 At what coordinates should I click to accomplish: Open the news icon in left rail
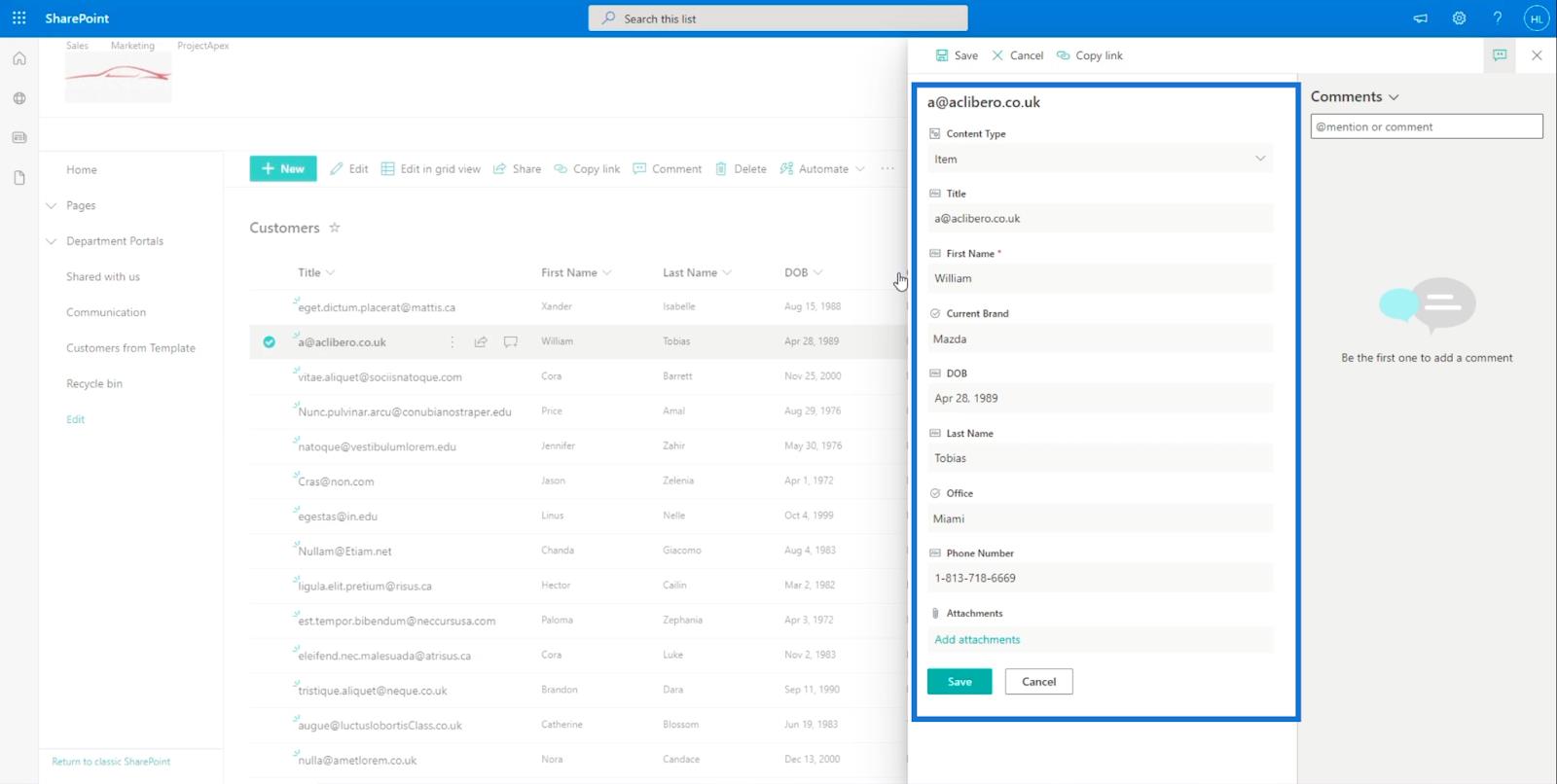pos(19,137)
